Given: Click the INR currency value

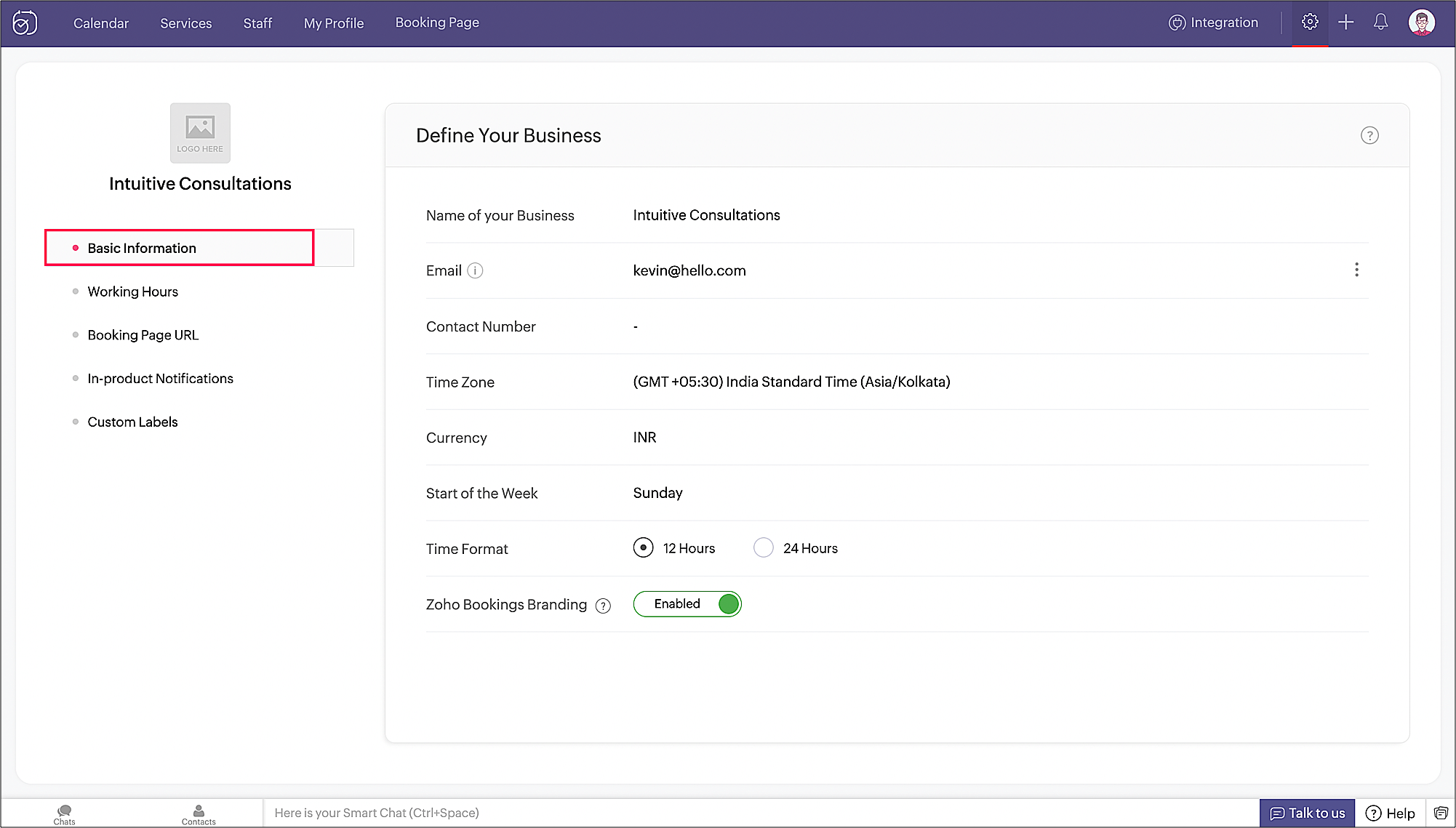Looking at the screenshot, I should click(x=644, y=438).
